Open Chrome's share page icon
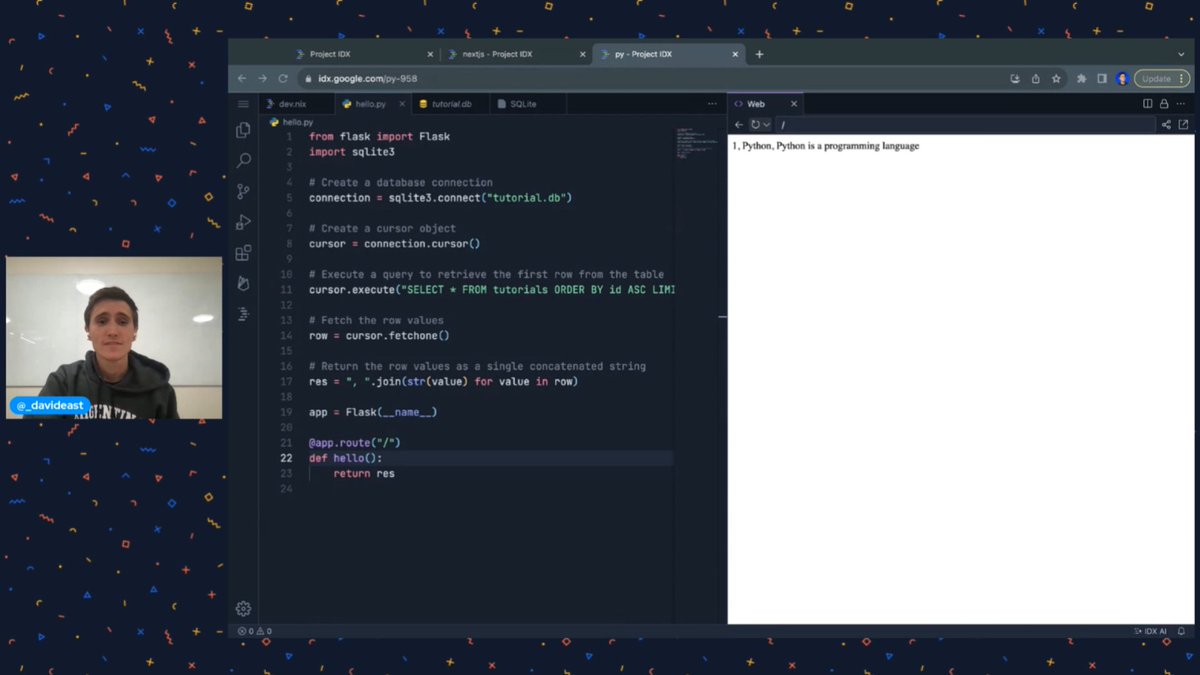Image resolution: width=1200 pixels, height=675 pixels. click(1035, 79)
